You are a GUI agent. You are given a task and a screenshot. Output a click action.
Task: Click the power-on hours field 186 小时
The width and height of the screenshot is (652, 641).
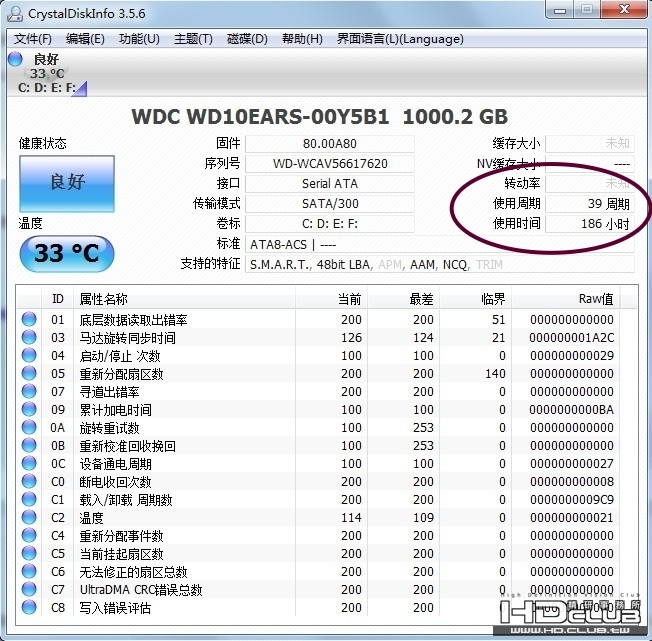[x=590, y=224]
